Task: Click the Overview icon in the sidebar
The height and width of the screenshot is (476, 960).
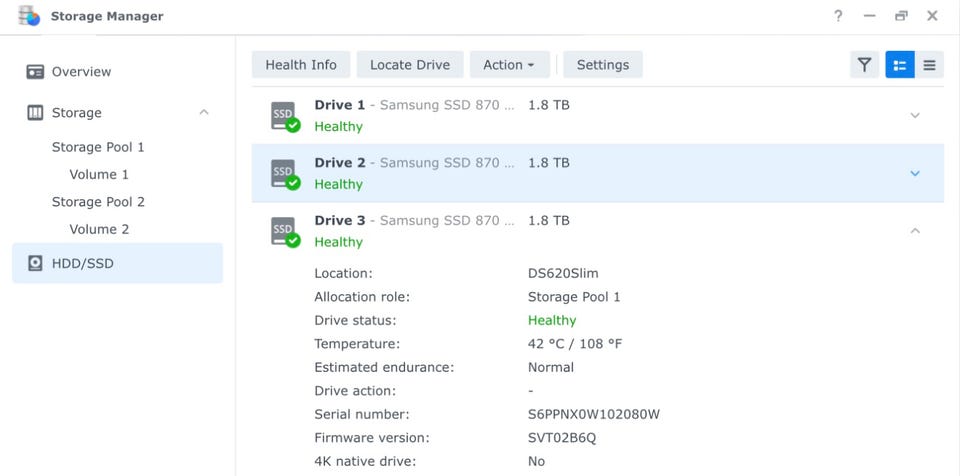Action: (x=36, y=72)
